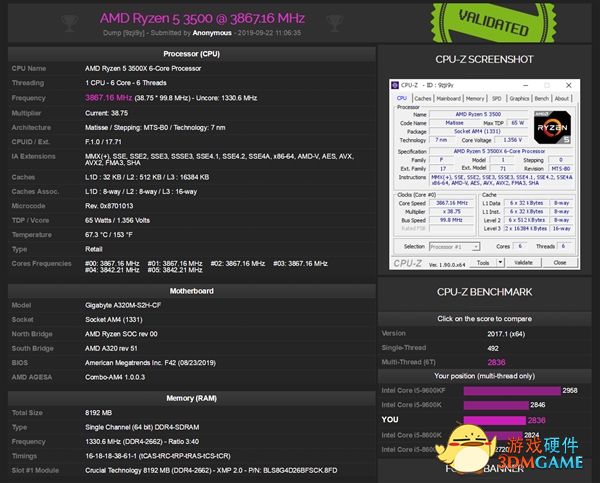Click the Microcode value Rev. 0x8701013
Viewport: 600px width, 483px height.
click(109, 206)
